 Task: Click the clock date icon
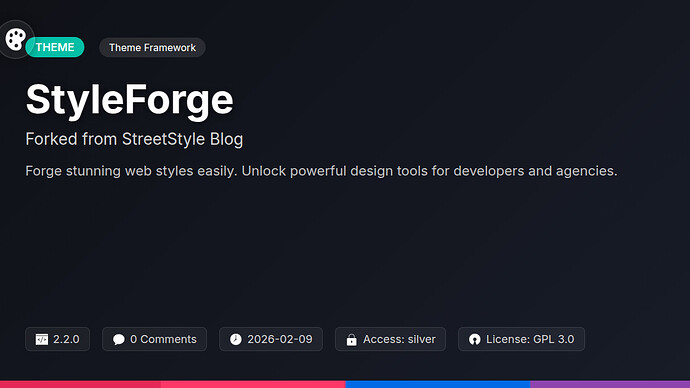tap(236, 339)
